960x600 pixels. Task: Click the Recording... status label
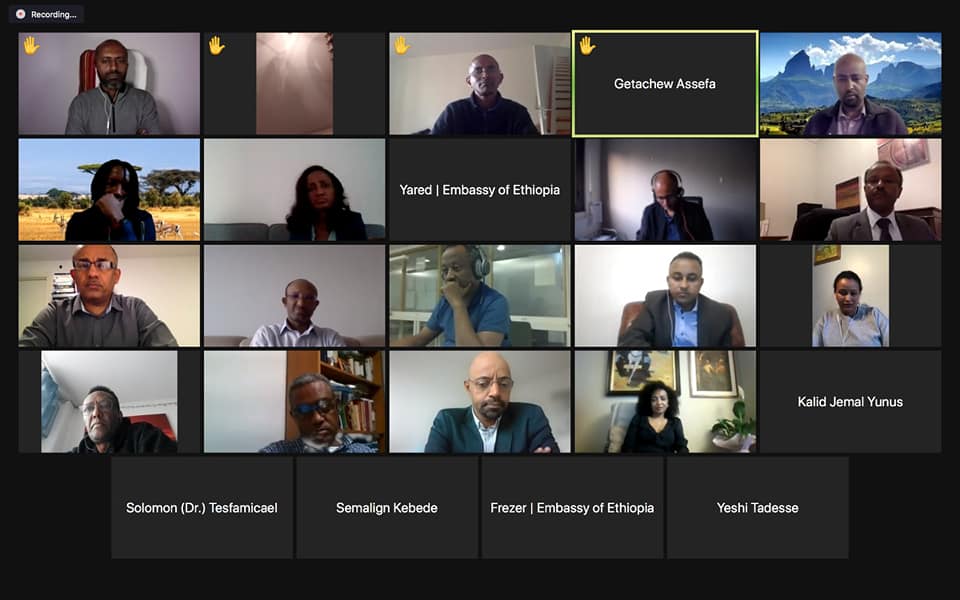[54, 15]
